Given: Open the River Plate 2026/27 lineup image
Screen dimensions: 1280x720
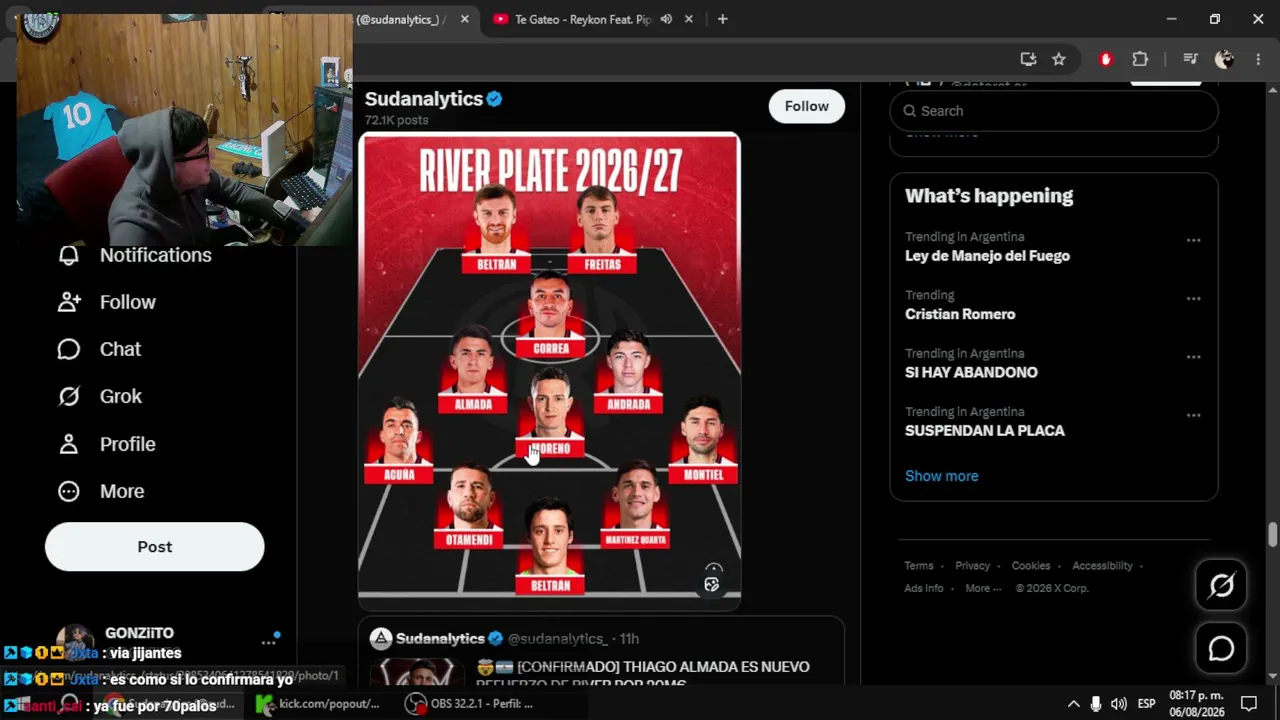Looking at the screenshot, I should (x=549, y=371).
